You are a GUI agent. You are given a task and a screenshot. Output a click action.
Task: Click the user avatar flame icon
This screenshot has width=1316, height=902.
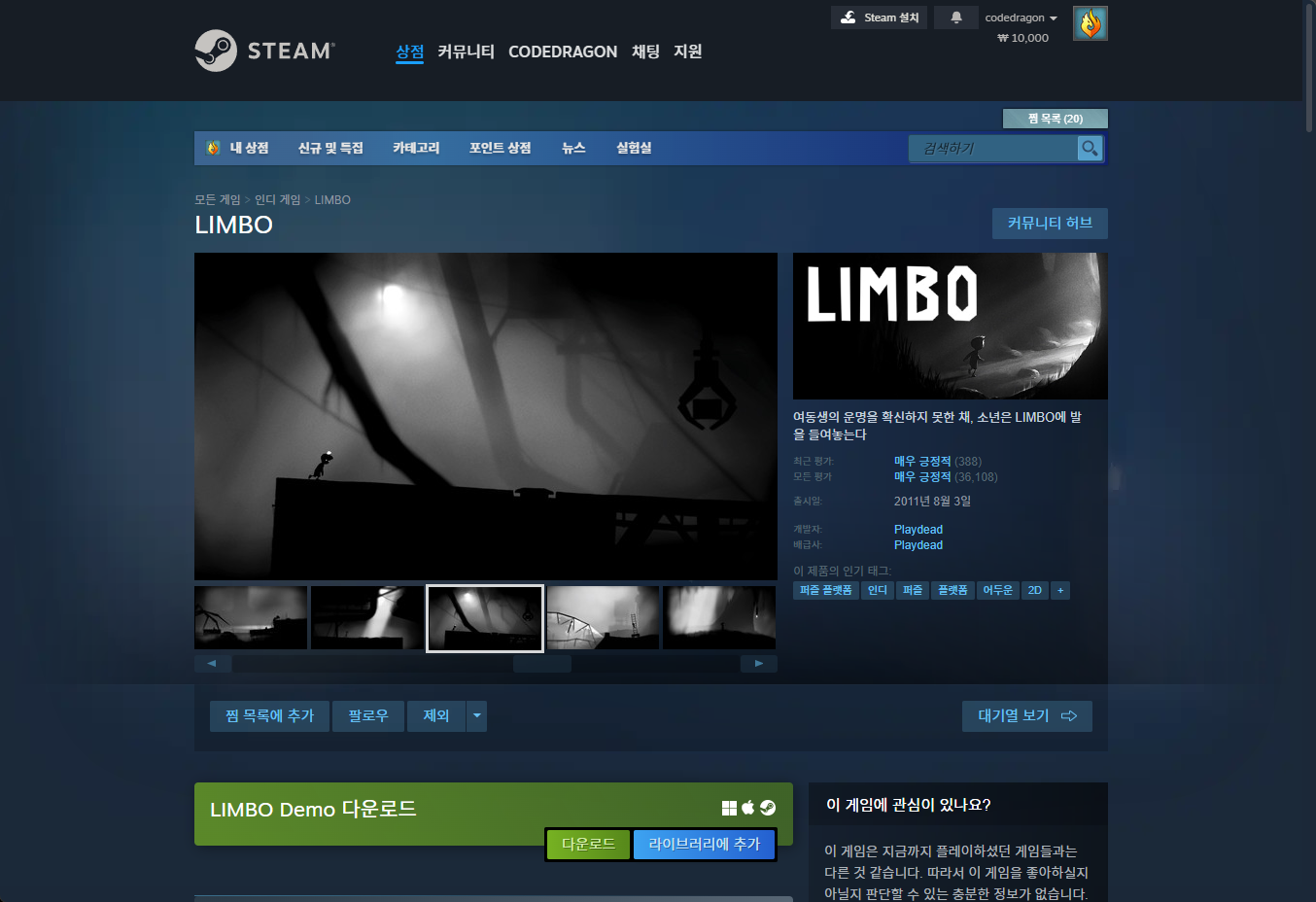tap(1091, 23)
